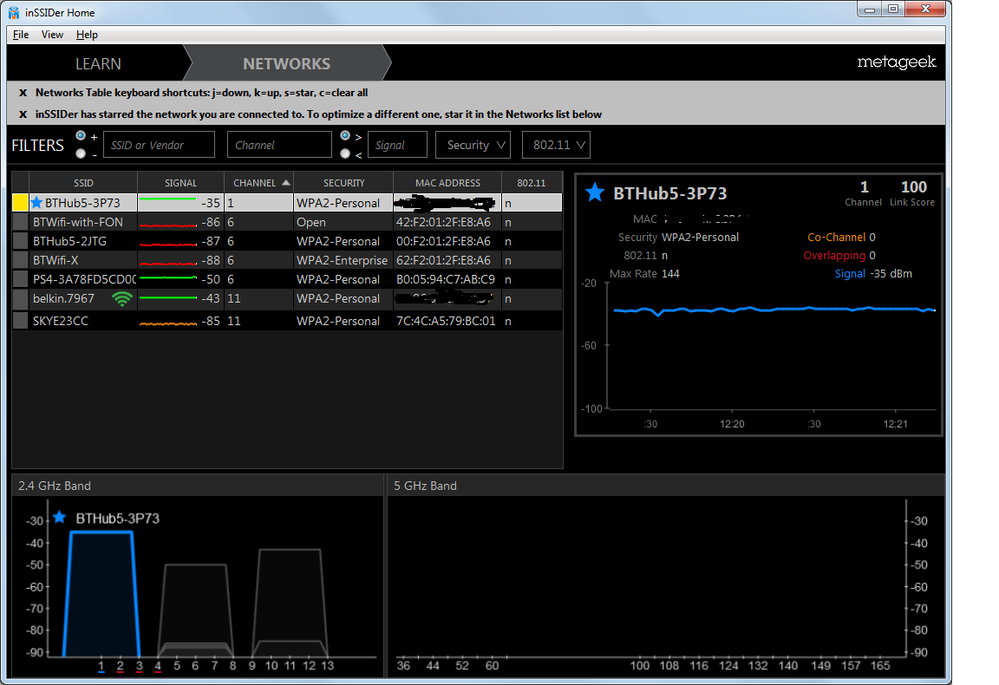Select the include (+) SSID filter radio
The image size is (999, 685).
81,136
